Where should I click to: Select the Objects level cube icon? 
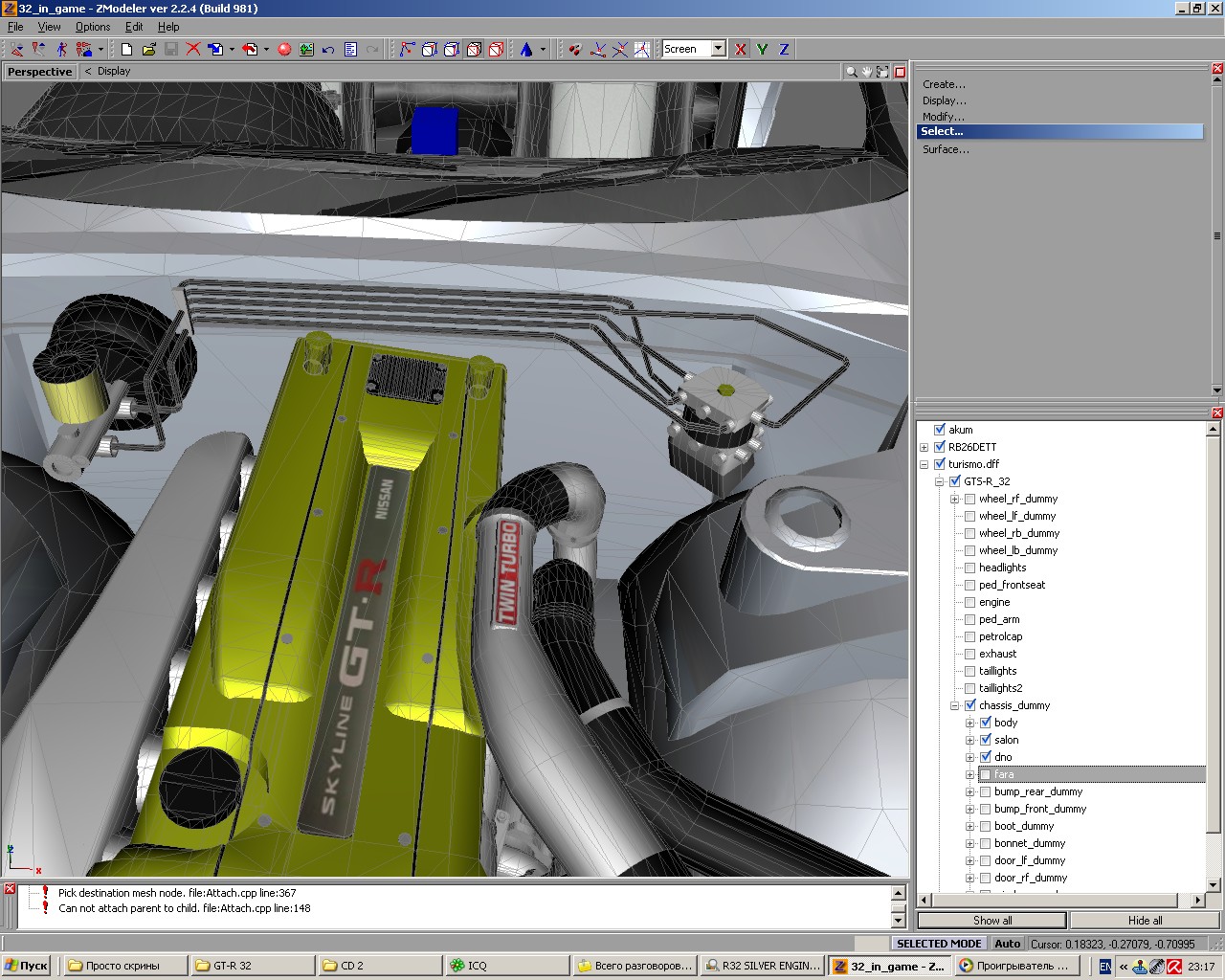pos(474,49)
